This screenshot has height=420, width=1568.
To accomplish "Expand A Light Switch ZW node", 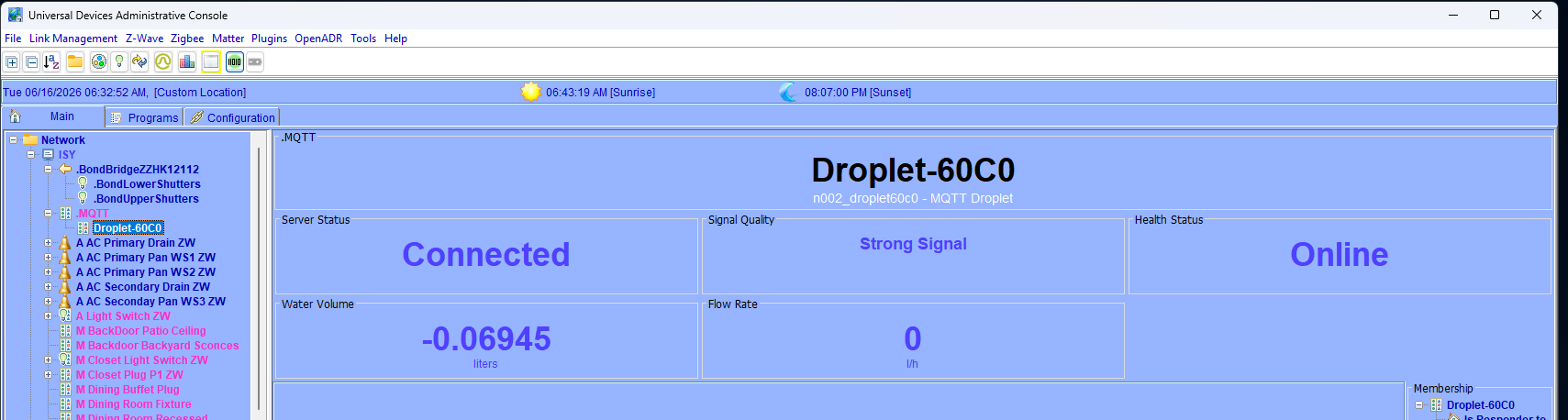I will coord(49,316).
